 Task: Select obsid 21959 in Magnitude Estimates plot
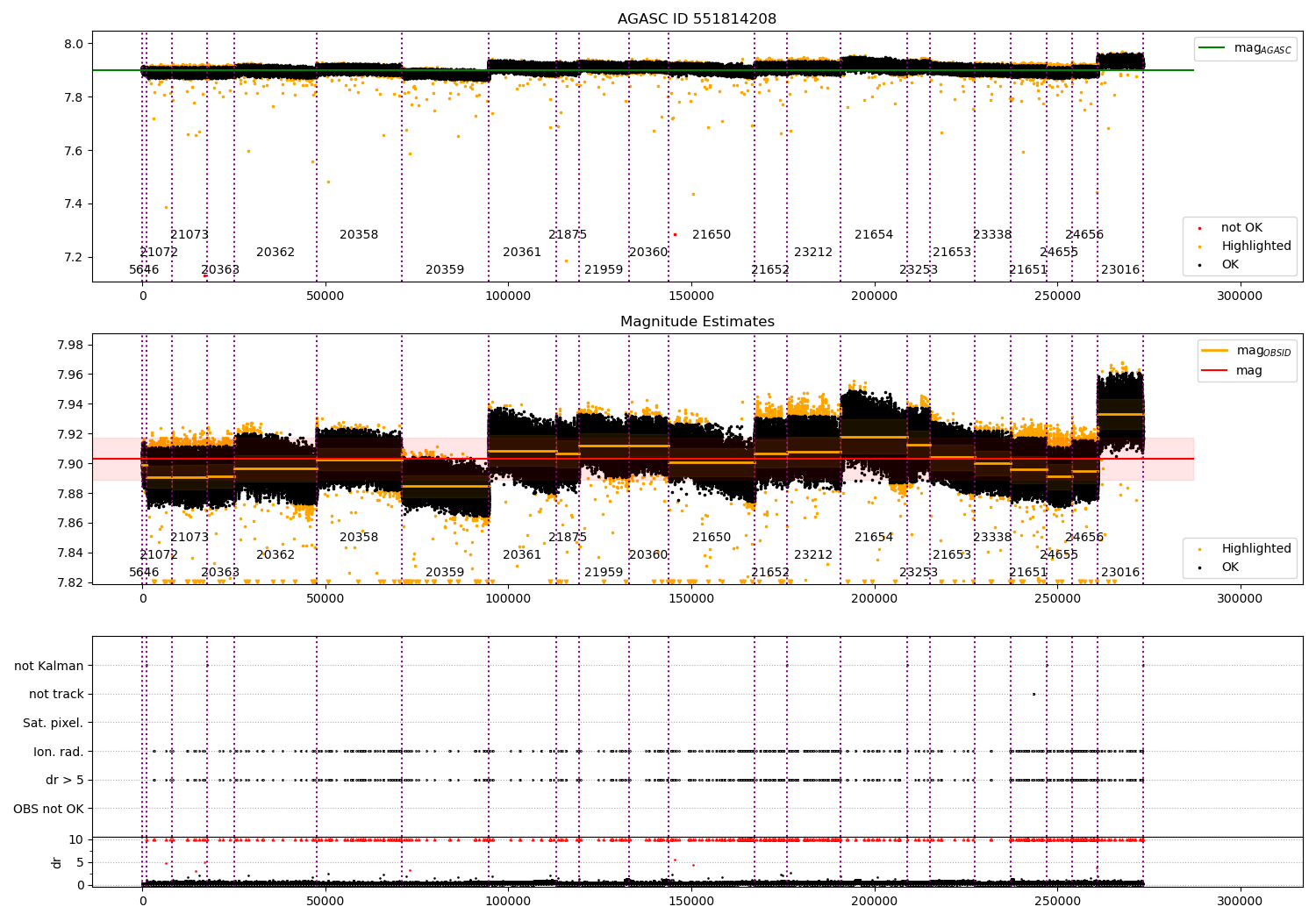click(x=604, y=573)
